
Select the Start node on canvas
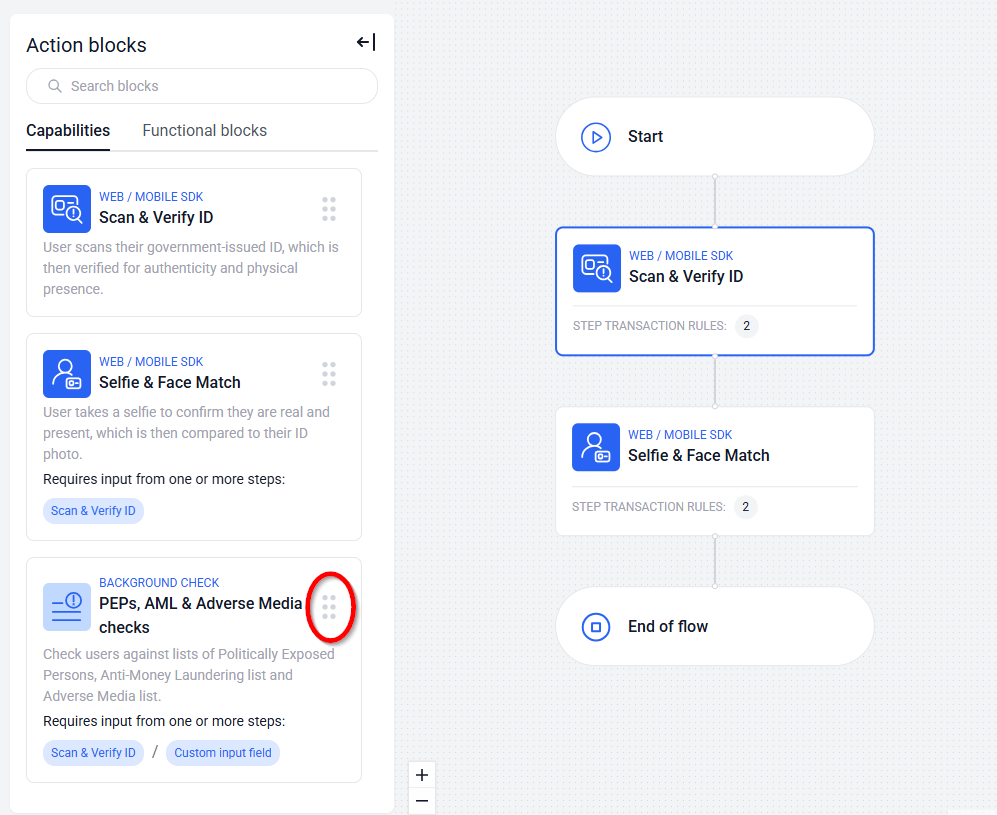(714, 137)
